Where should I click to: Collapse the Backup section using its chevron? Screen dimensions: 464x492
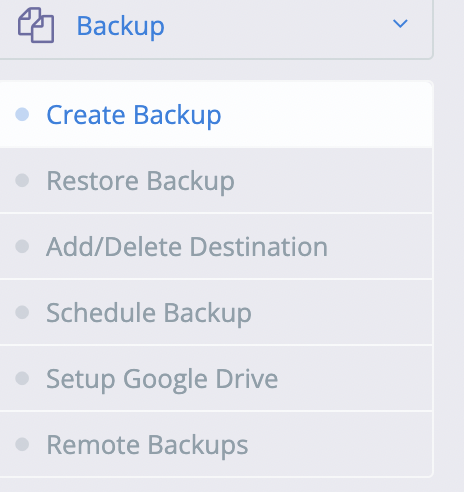pos(400,24)
